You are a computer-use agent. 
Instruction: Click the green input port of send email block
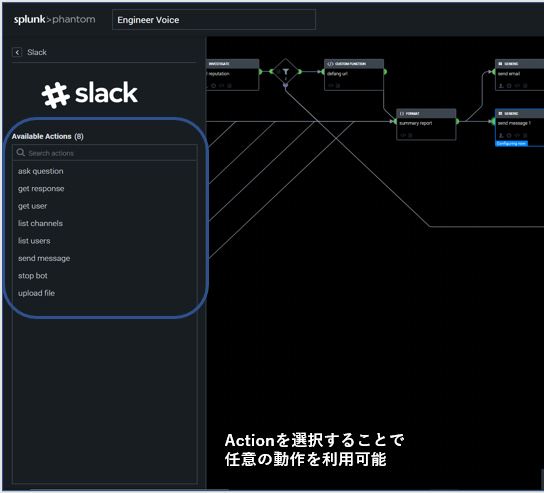(x=493, y=72)
